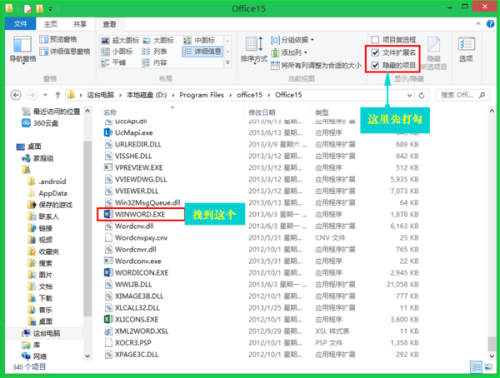Switch to large thumbnails via status bar icon

(488, 367)
